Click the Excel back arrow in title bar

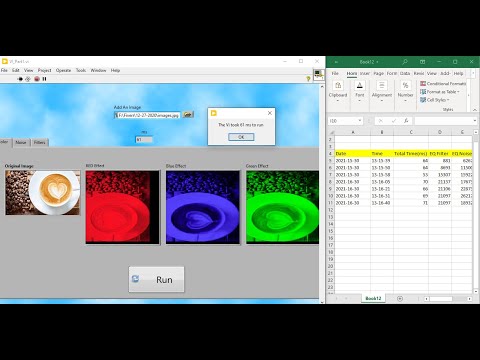coord(336,62)
